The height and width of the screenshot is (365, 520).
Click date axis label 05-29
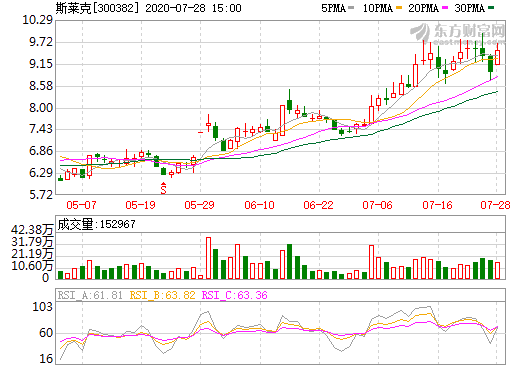pyautogui.click(x=199, y=205)
